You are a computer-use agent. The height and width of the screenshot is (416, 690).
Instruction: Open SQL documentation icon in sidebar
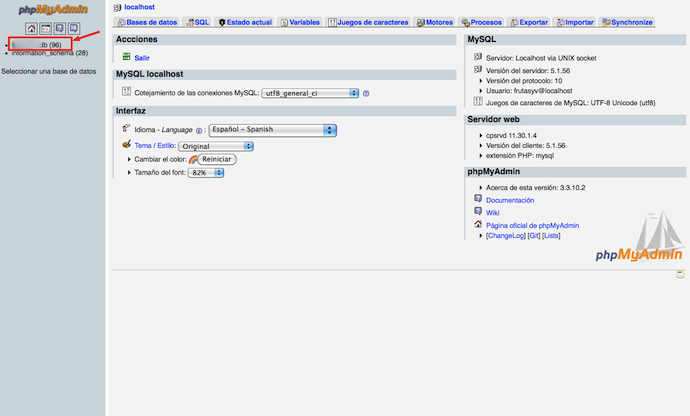[x=74, y=29]
